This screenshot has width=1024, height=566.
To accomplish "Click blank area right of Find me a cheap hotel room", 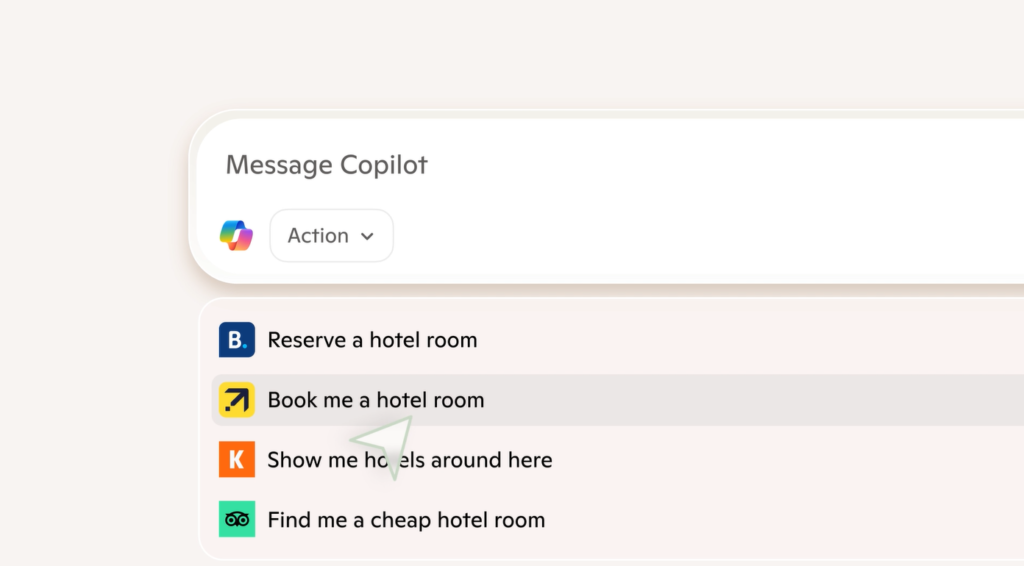I will tap(784, 520).
